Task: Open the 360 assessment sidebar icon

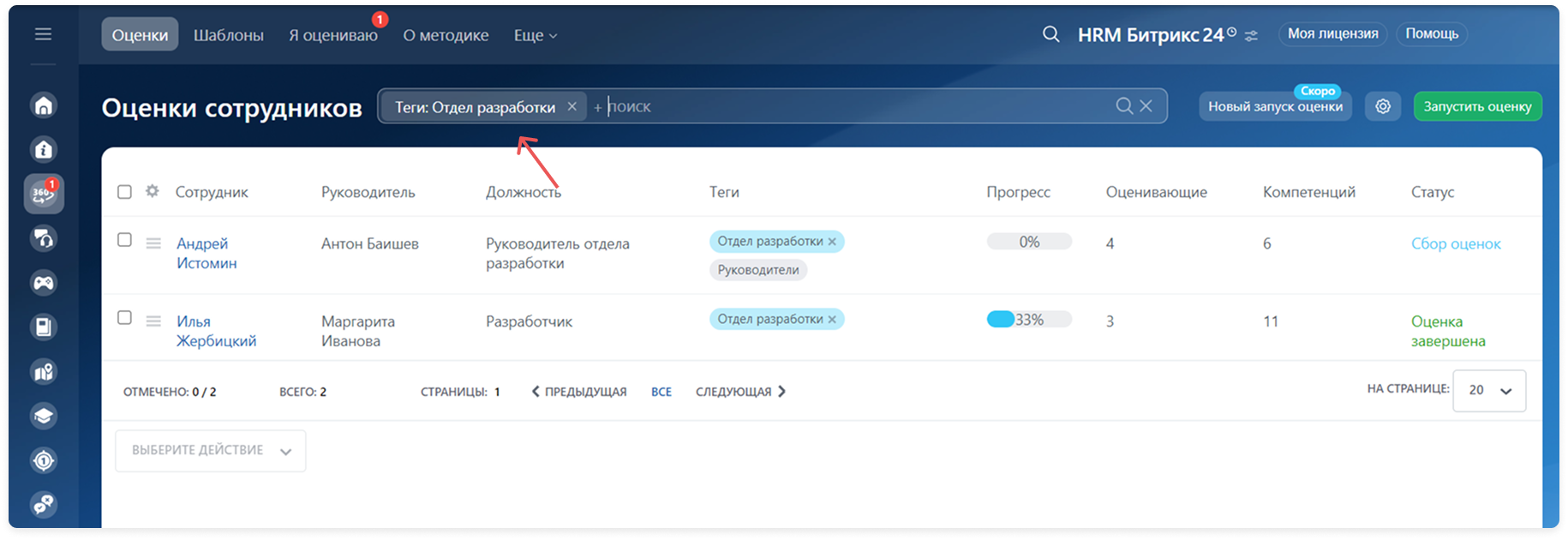Action: [44, 194]
